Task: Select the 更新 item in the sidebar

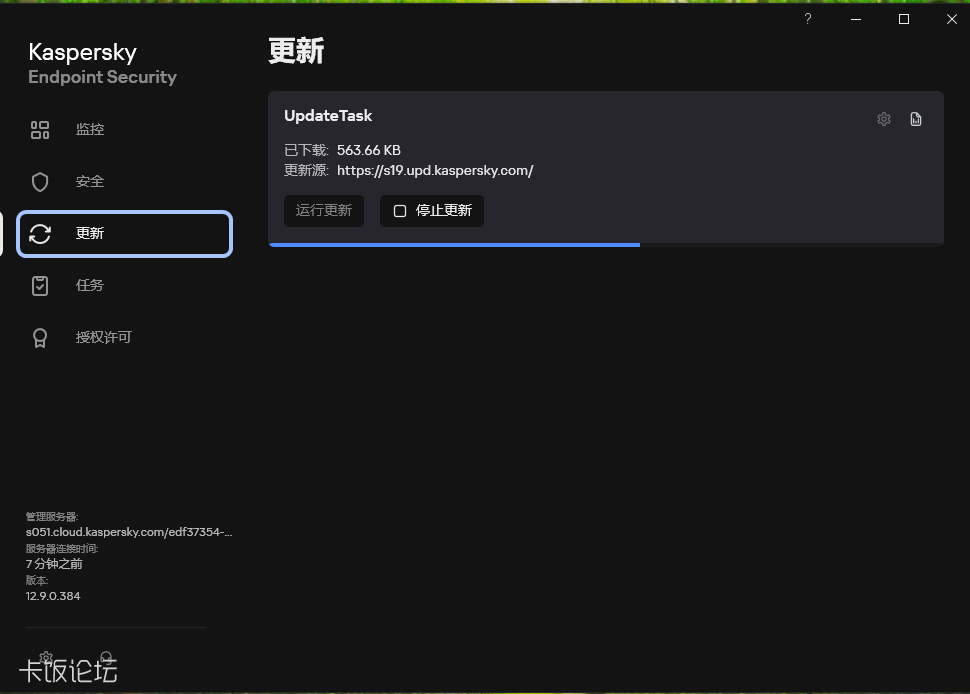Action: tap(124, 234)
